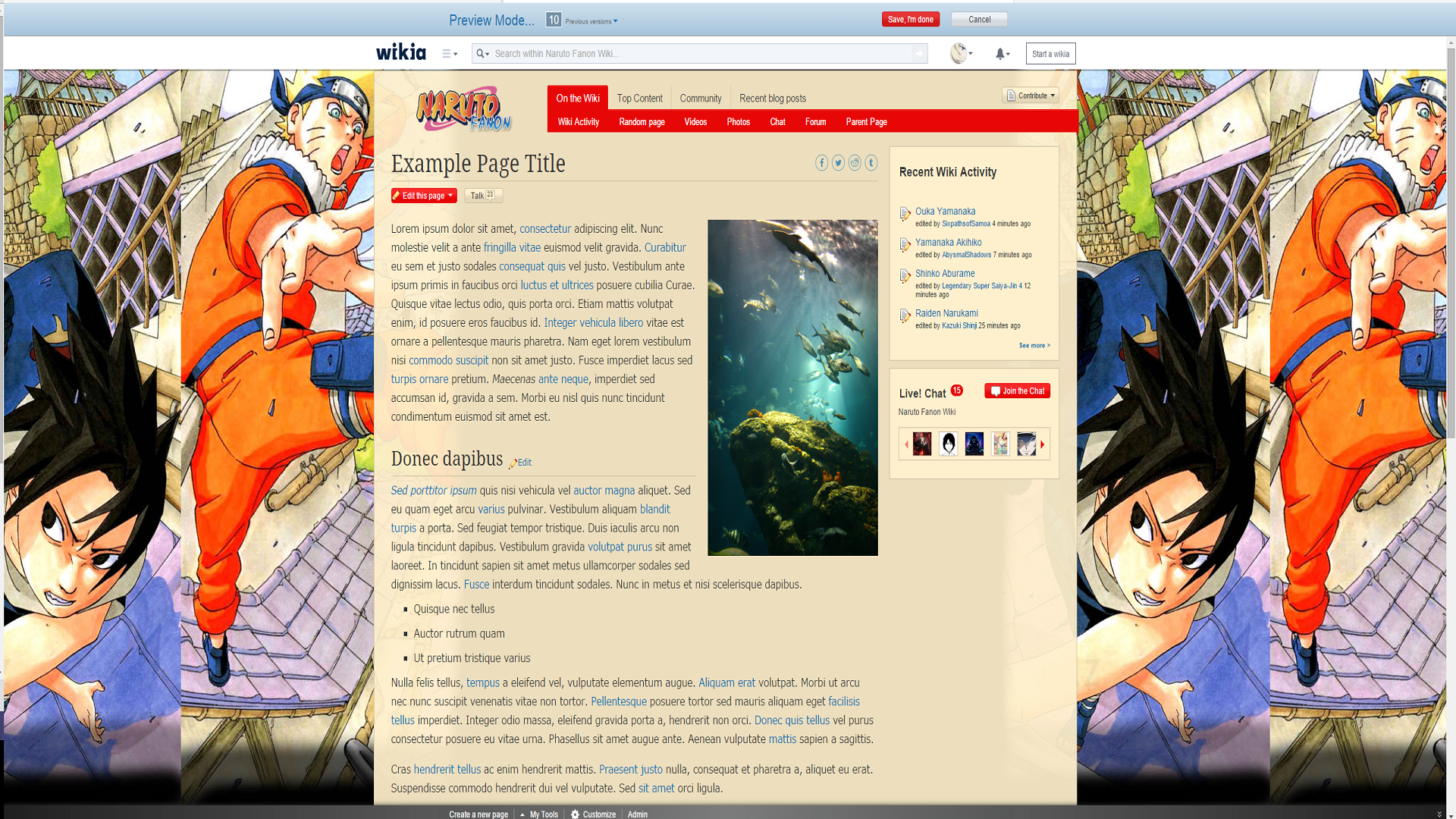The height and width of the screenshot is (819, 1456).
Task: Go to Wiki Activity
Action: click(x=578, y=122)
